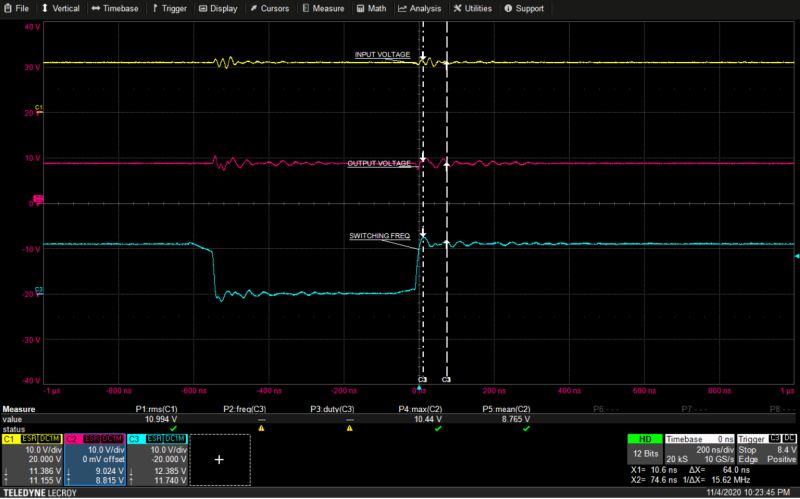Image resolution: width=800 pixels, height=499 pixels.
Task: Click the green check status under P1
Action: (x=173, y=429)
